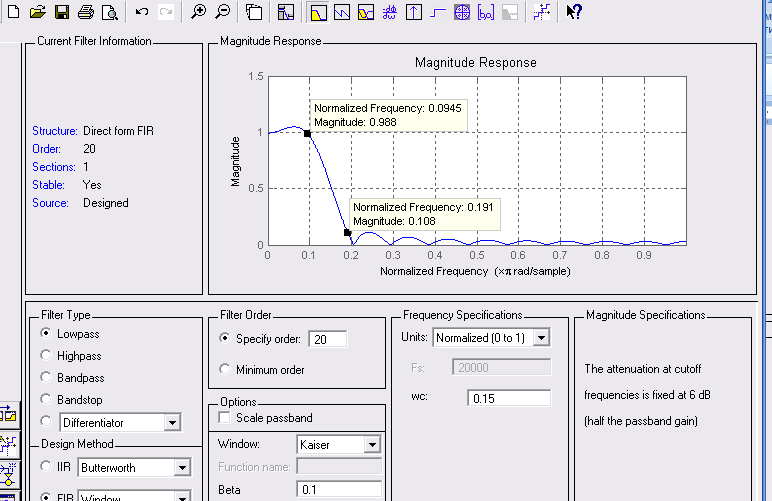Click the wc cutoff frequency field
Viewport: 772px width, 501px height.
[x=509, y=398]
